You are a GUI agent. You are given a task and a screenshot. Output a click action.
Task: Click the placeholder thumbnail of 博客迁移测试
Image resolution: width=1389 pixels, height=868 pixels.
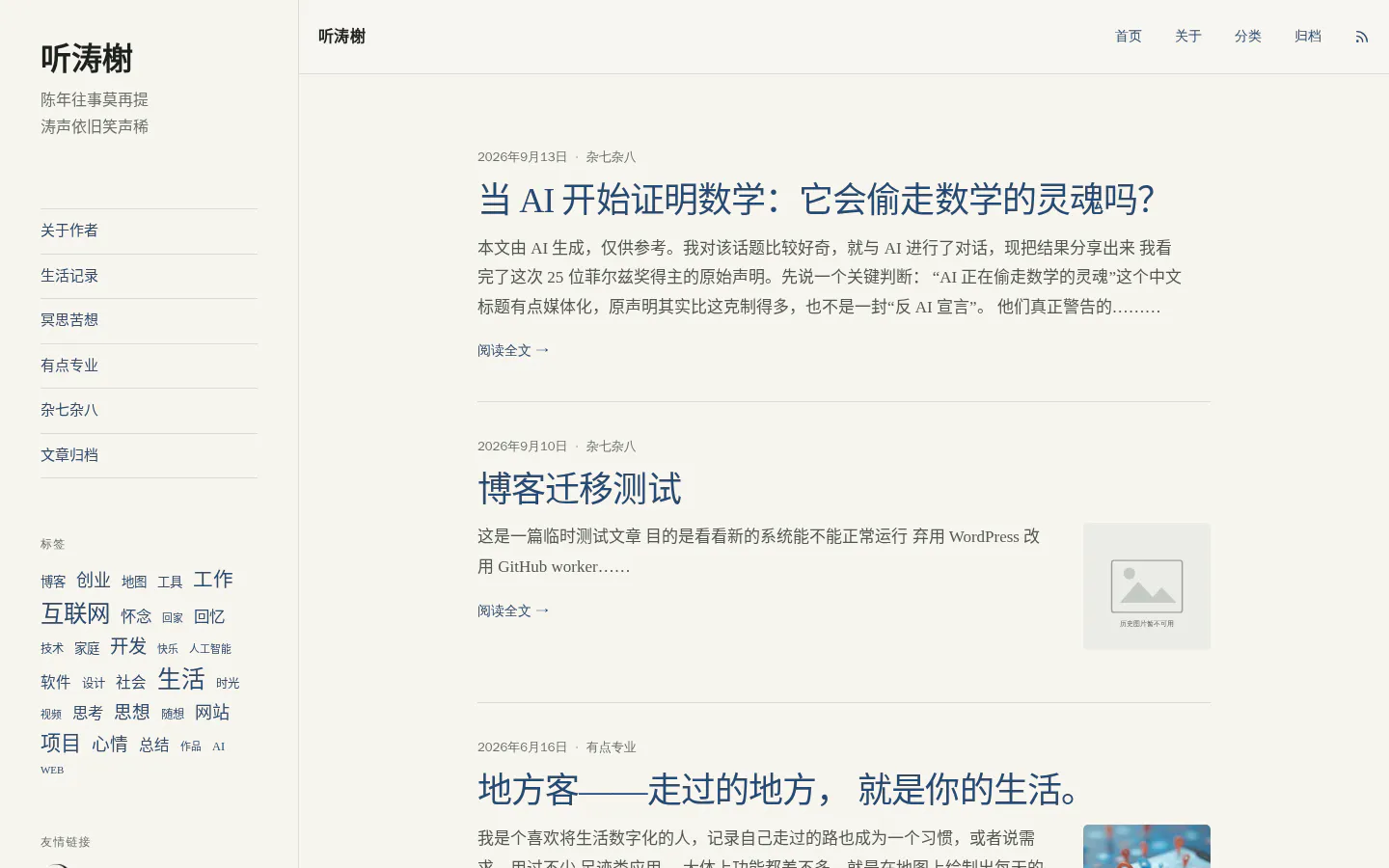pos(1147,586)
